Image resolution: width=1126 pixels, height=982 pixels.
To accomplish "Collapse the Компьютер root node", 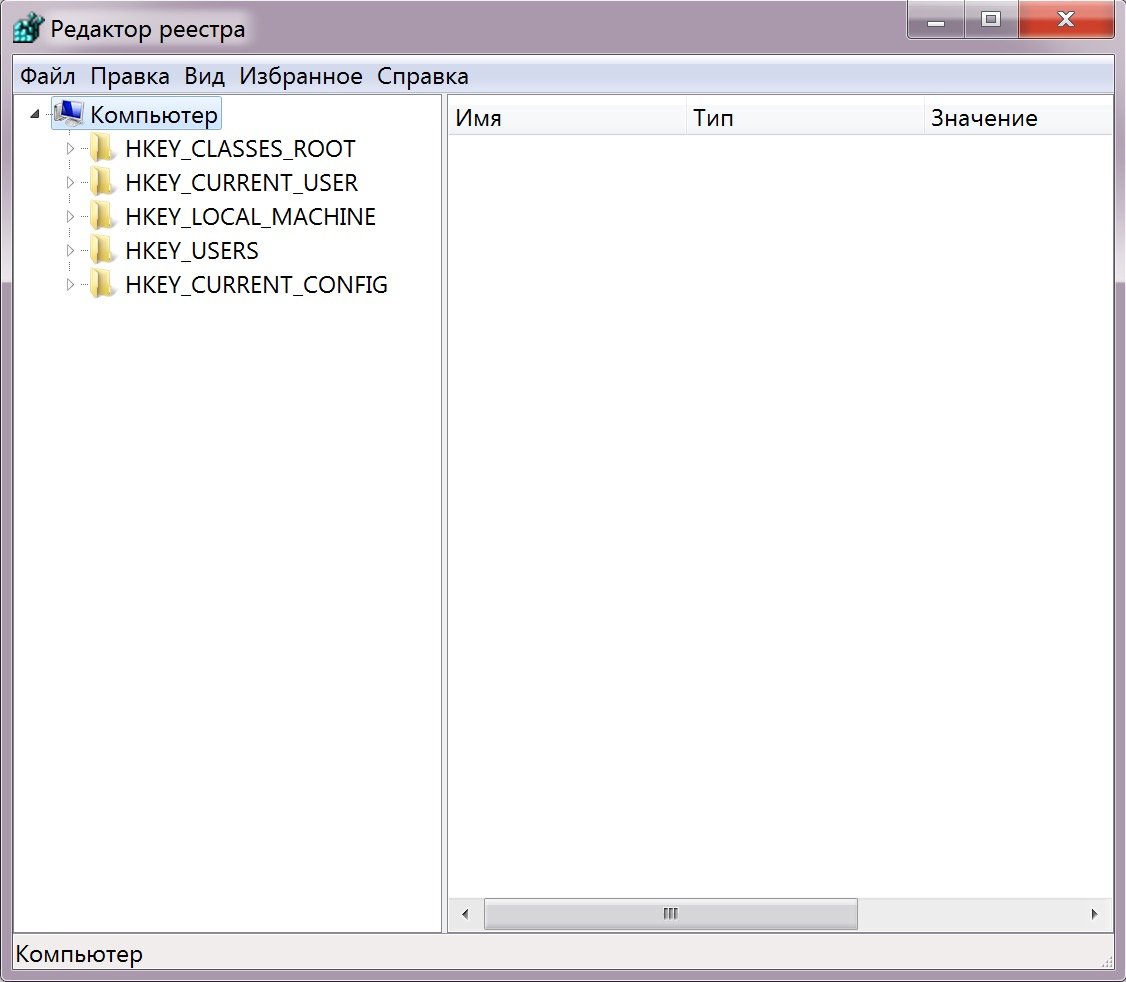I will tap(34, 114).
